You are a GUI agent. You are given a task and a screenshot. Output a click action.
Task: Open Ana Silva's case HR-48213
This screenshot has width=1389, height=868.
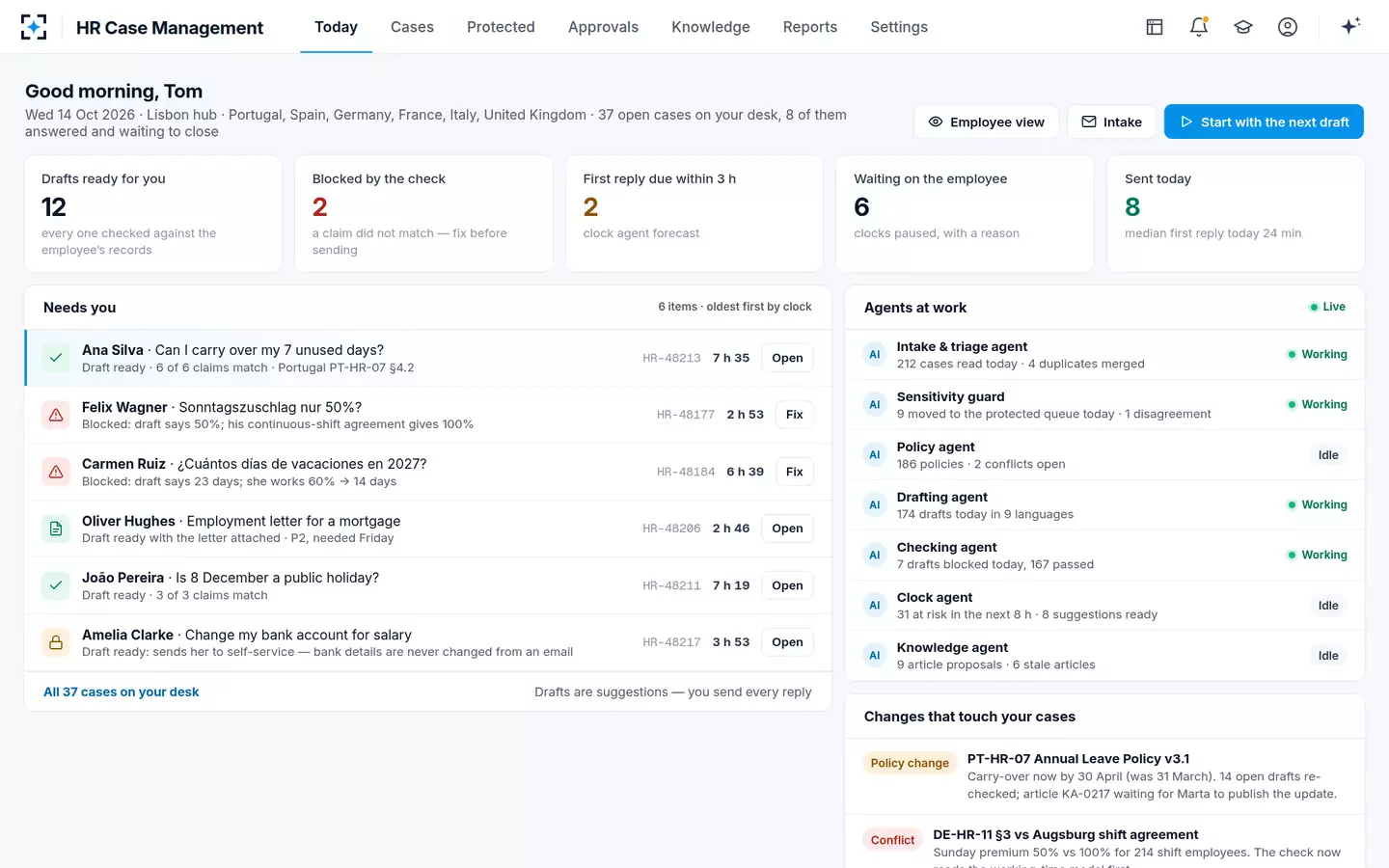coord(787,358)
